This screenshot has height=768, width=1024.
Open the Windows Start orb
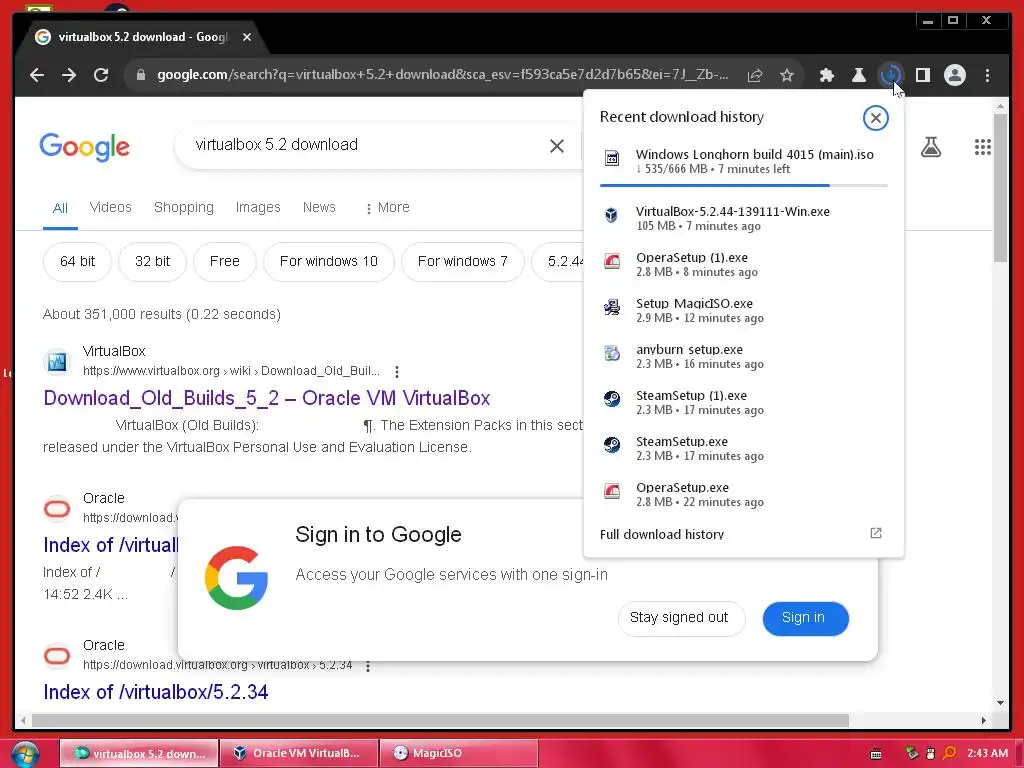pos(25,754)
